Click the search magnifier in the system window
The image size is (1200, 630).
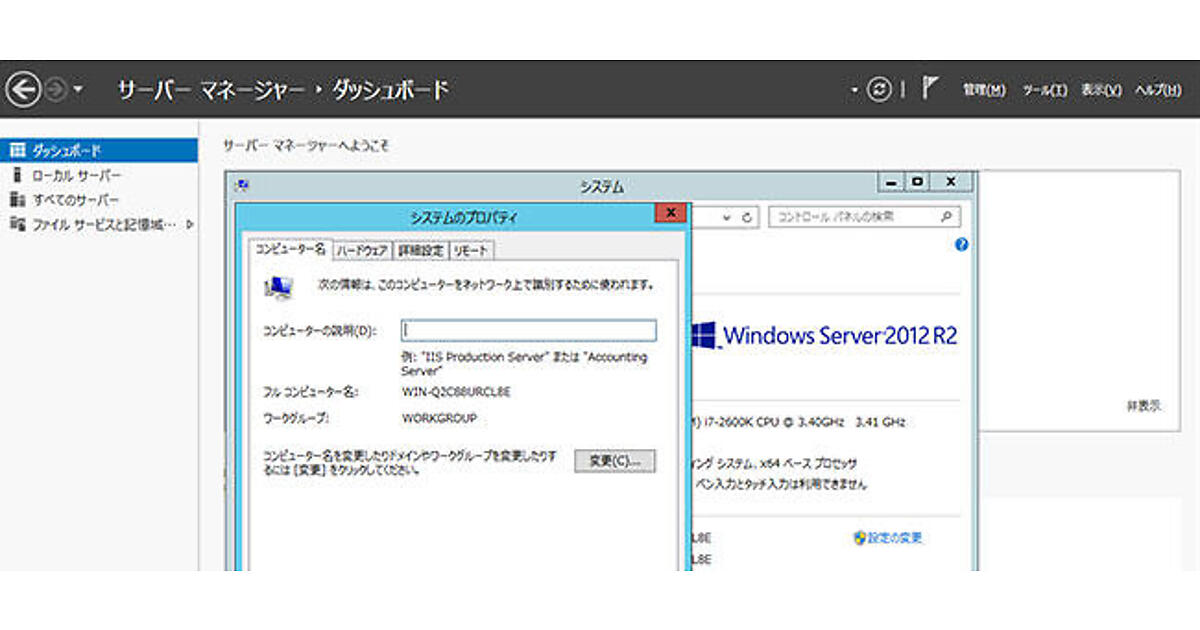pos(946,216)
